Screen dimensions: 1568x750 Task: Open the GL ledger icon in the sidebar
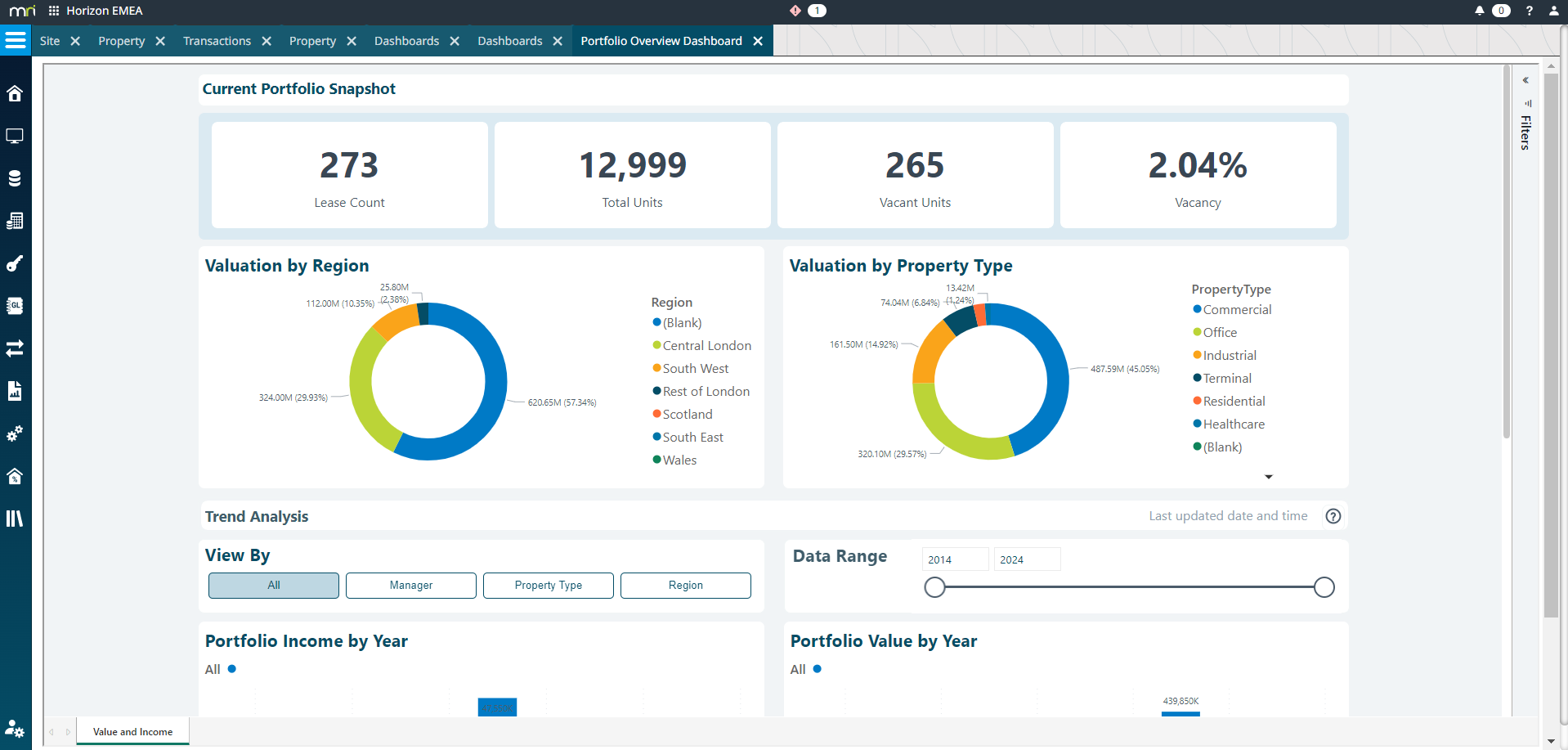click(15, 305)
